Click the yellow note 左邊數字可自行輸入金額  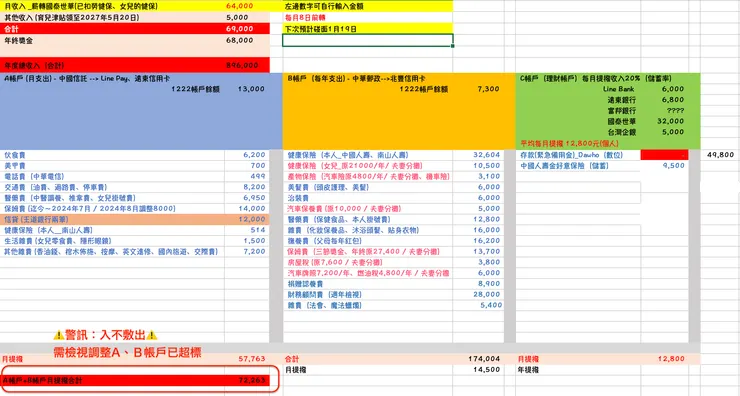tap(324, 6)
